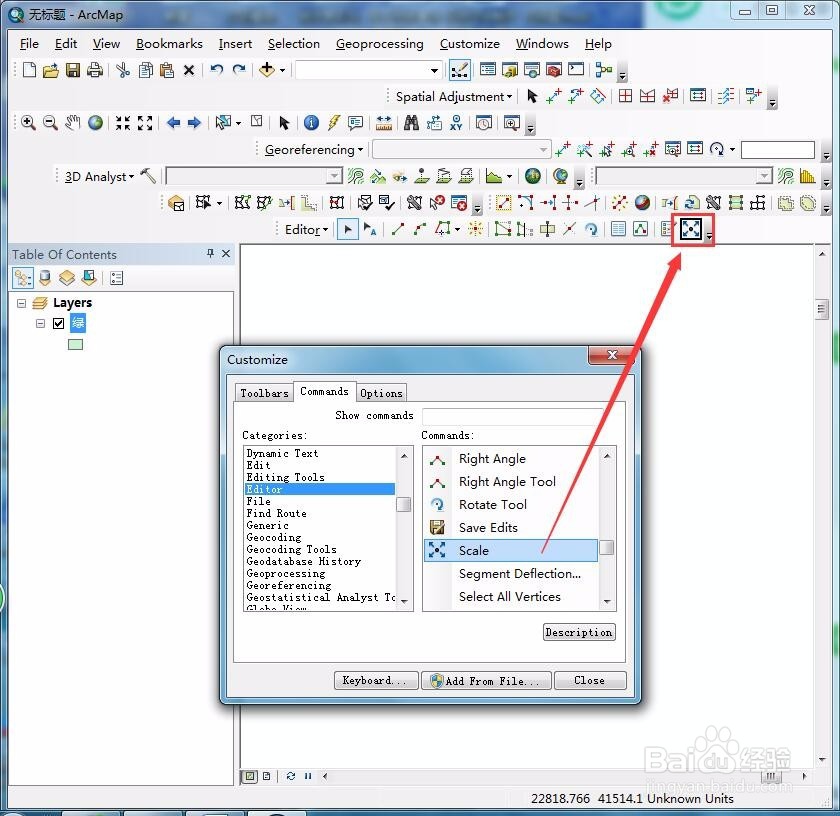840x816 pixels.
Task: Open the Editor dropdown menu
Action: point(306,230)
